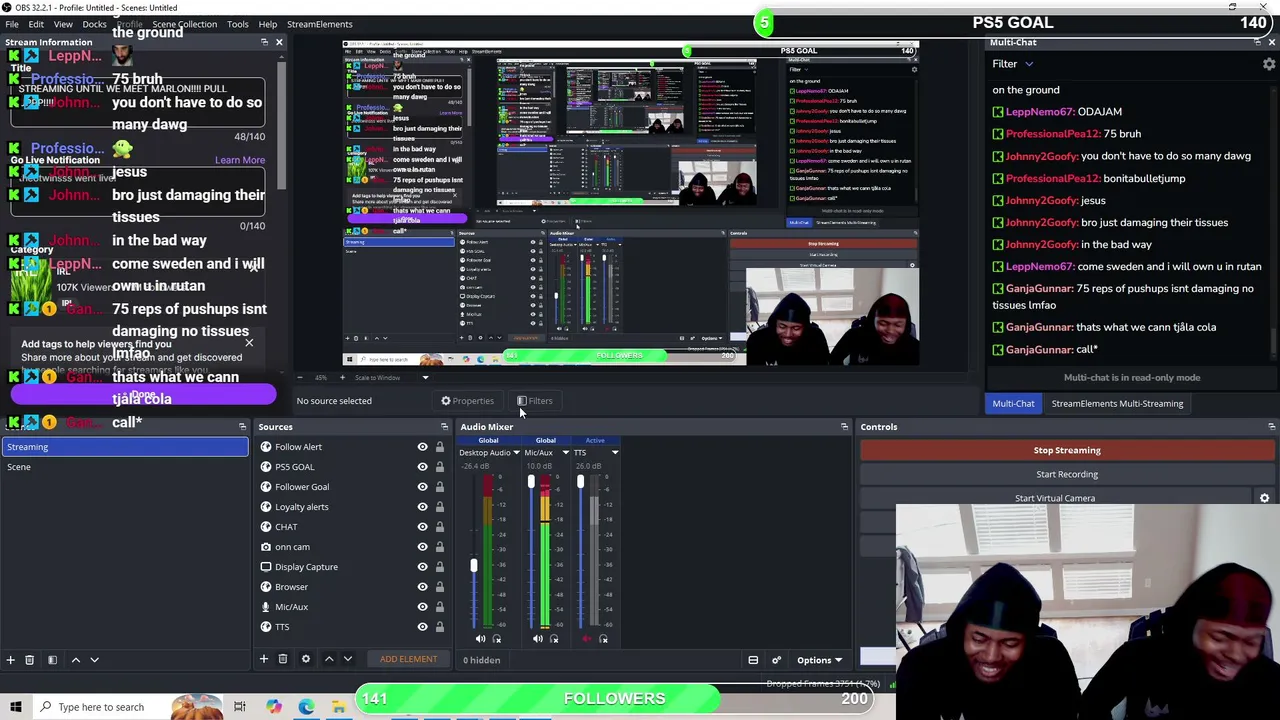The width and height of the screenshot is (1280, 720).
Task: Hide the onn cam source
Action: coord(422,547)
